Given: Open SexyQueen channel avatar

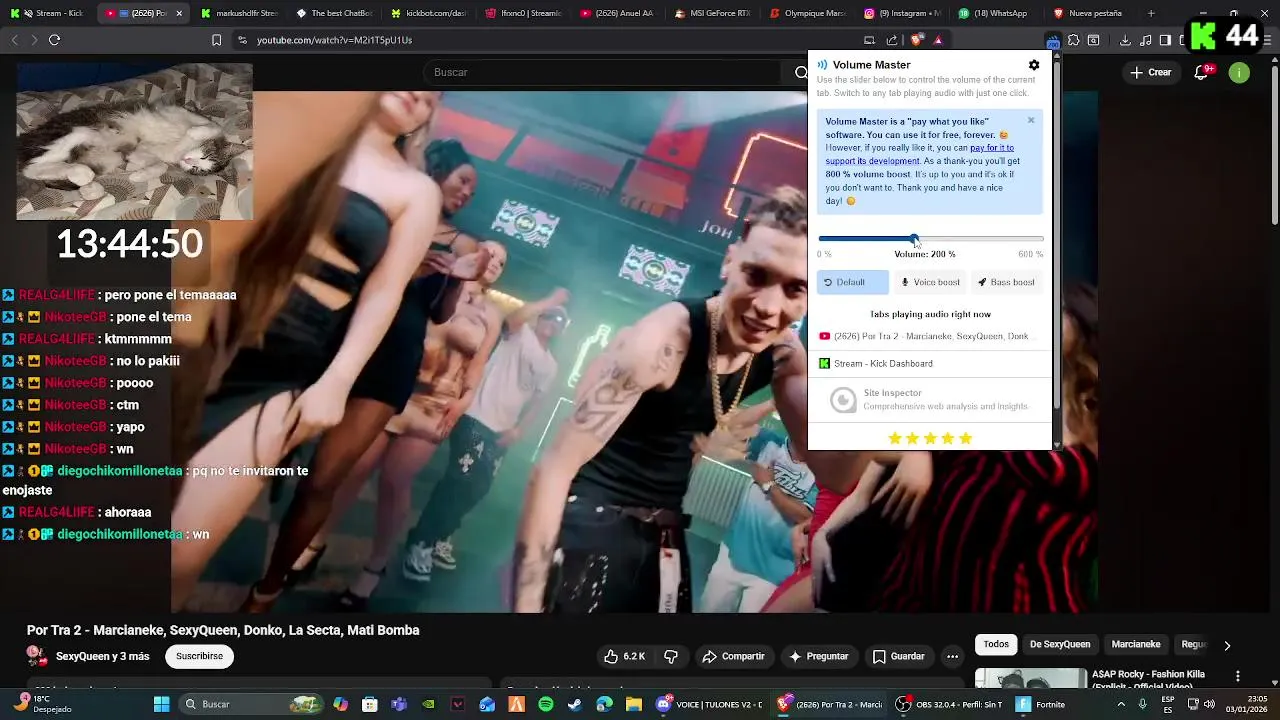Looking at the screenshot, I should click(x=37, y=656).
